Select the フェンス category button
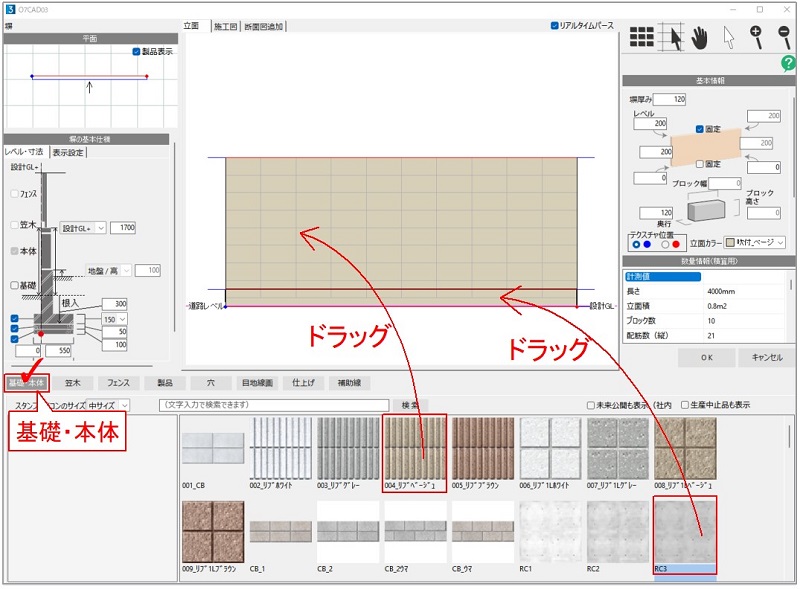Viewport: 800px width, 589px height. coord(118,383)
